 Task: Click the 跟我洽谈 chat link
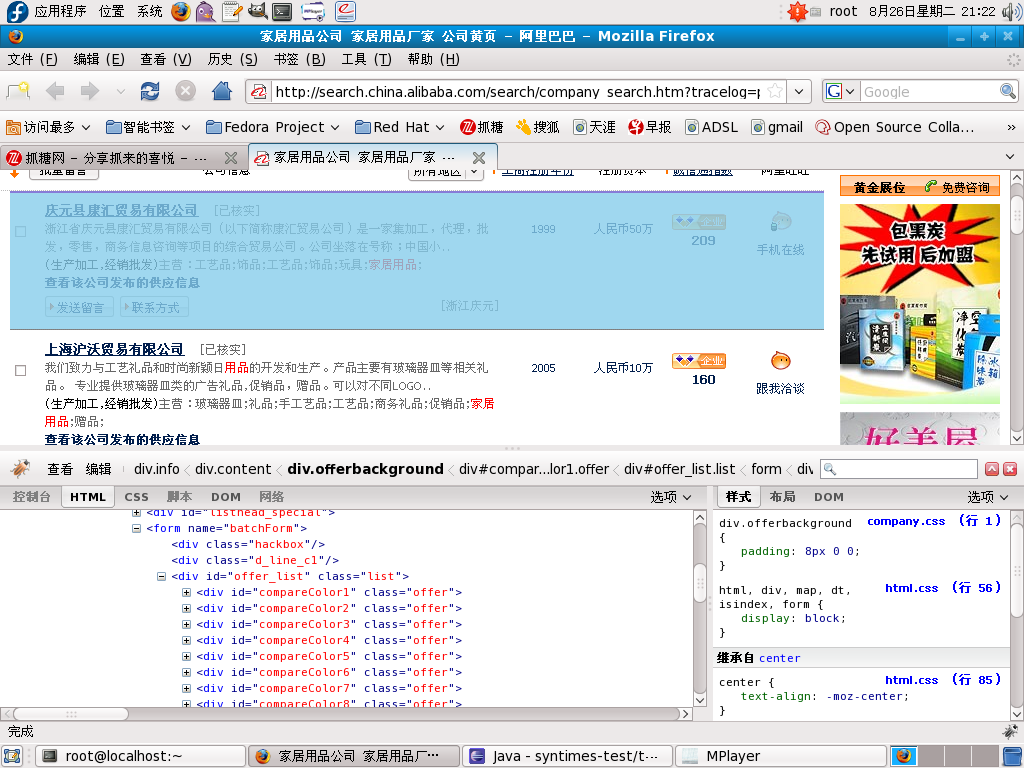tap(780, 389)
